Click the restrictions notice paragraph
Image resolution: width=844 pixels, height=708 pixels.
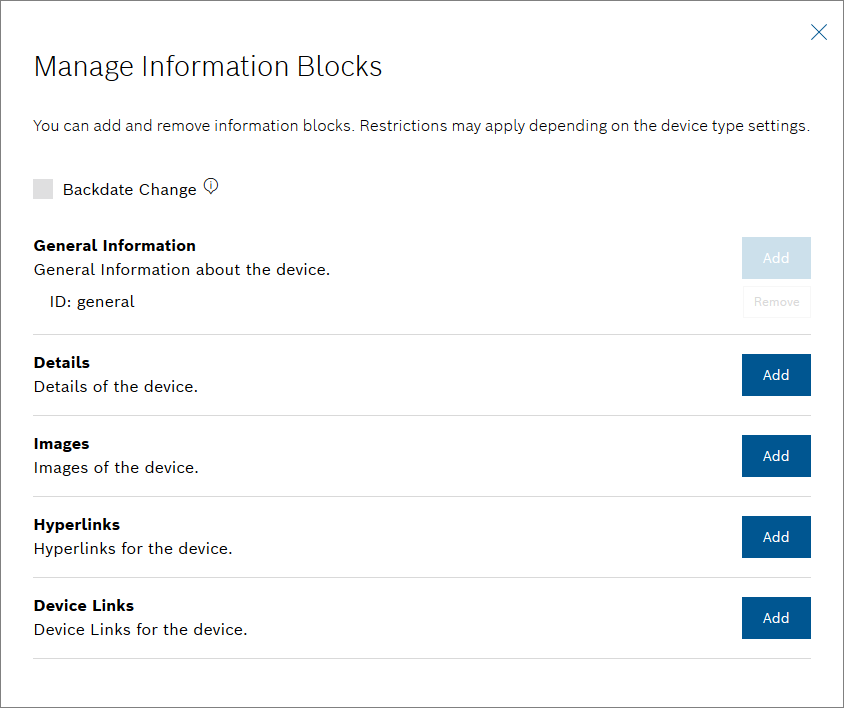click(421, 127)
